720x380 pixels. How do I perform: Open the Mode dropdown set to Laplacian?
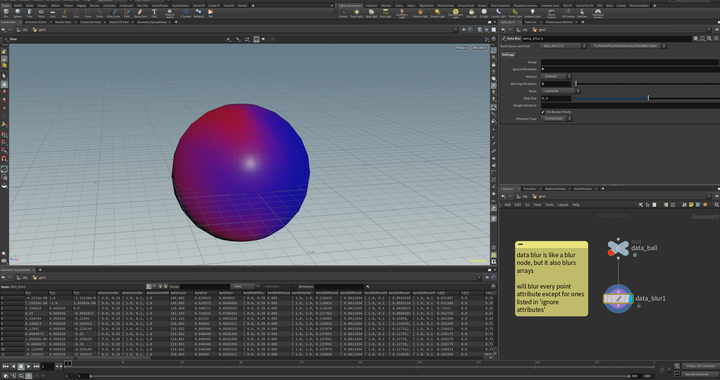tap(561, 91)
